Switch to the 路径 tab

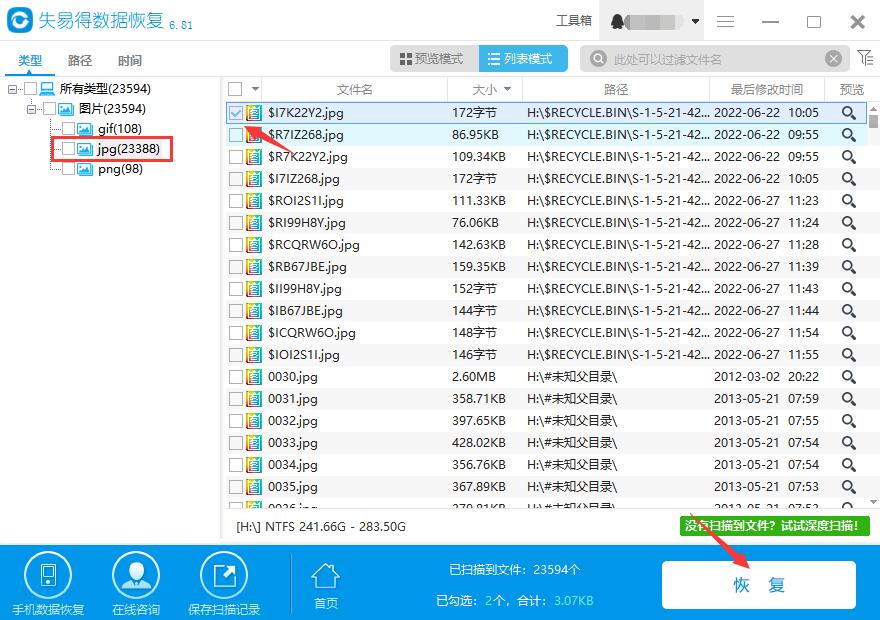[x=80, y=60]
